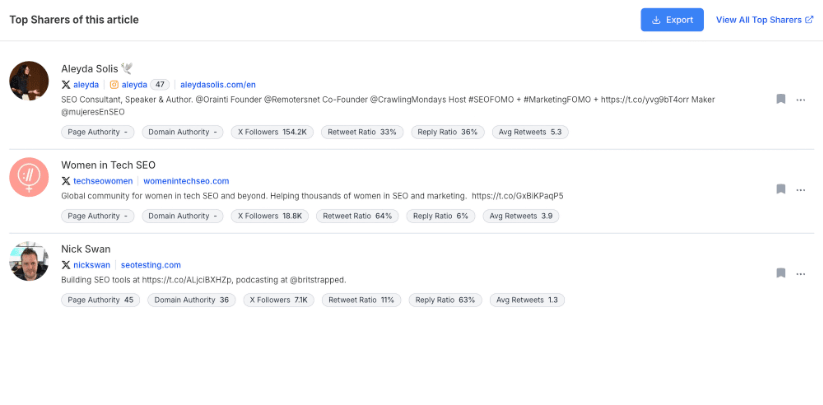This screenshot has width=823, height=405.
Task: Click the Export button
Action: (x=672, y=20)
